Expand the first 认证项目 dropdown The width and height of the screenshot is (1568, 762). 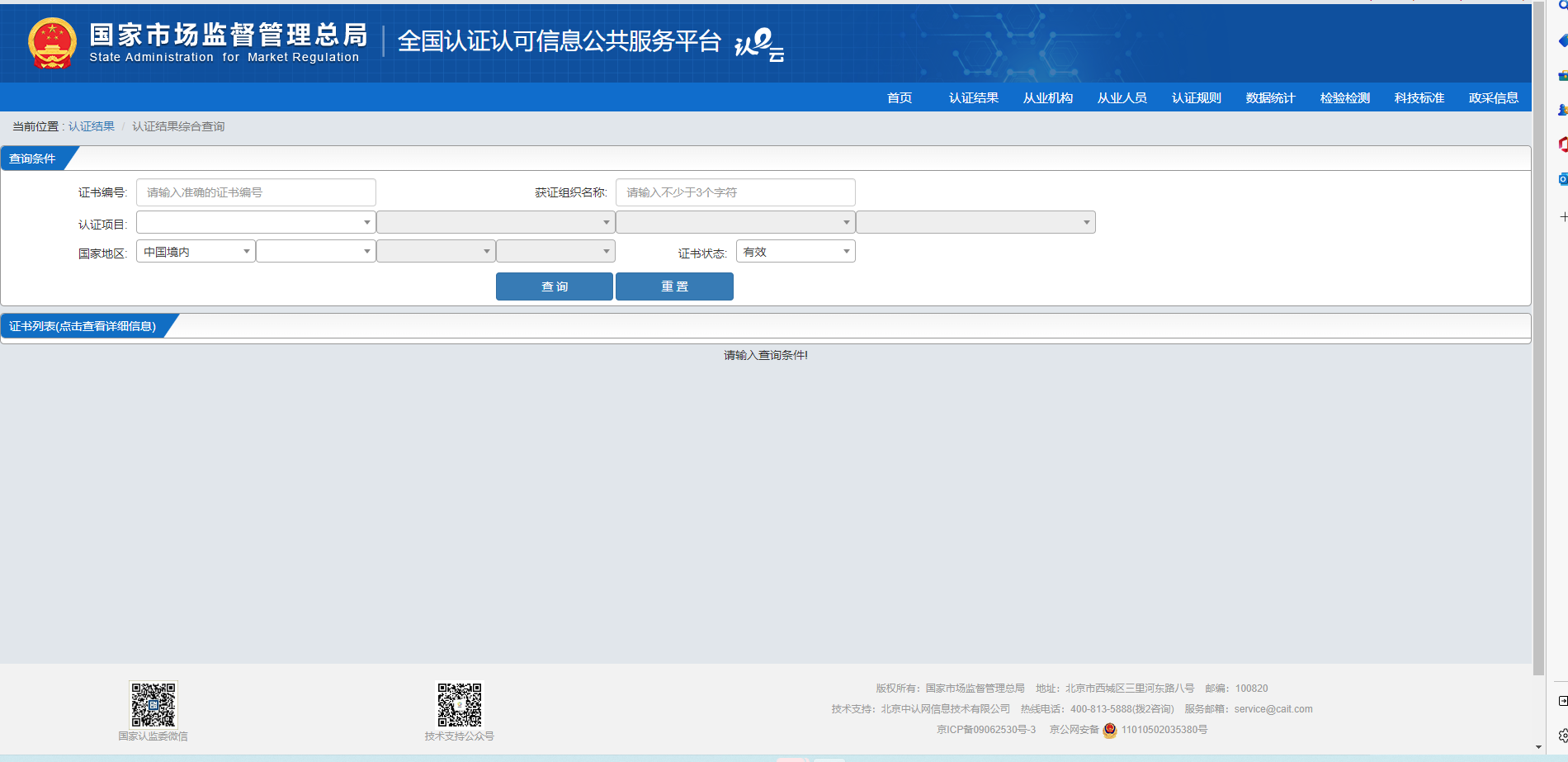(256, 222)
